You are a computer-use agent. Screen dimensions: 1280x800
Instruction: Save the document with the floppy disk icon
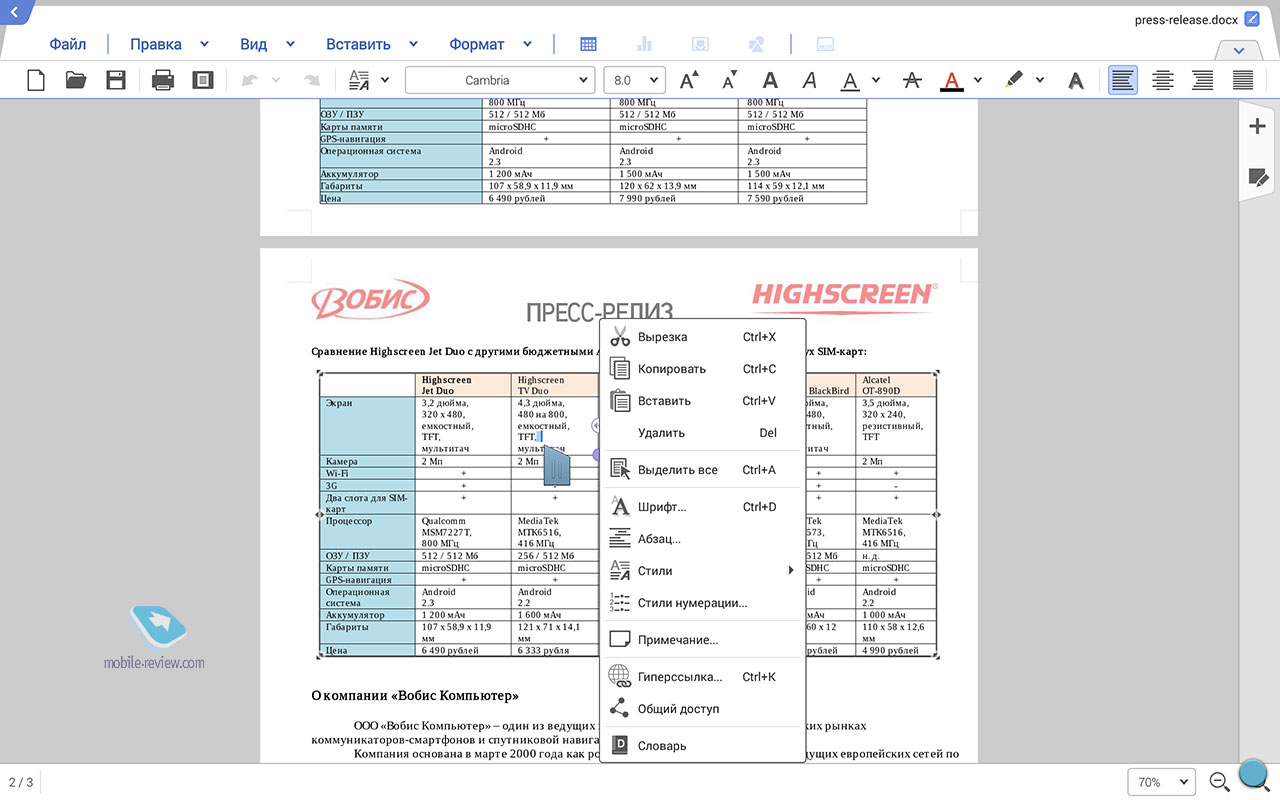pos(116,80)
